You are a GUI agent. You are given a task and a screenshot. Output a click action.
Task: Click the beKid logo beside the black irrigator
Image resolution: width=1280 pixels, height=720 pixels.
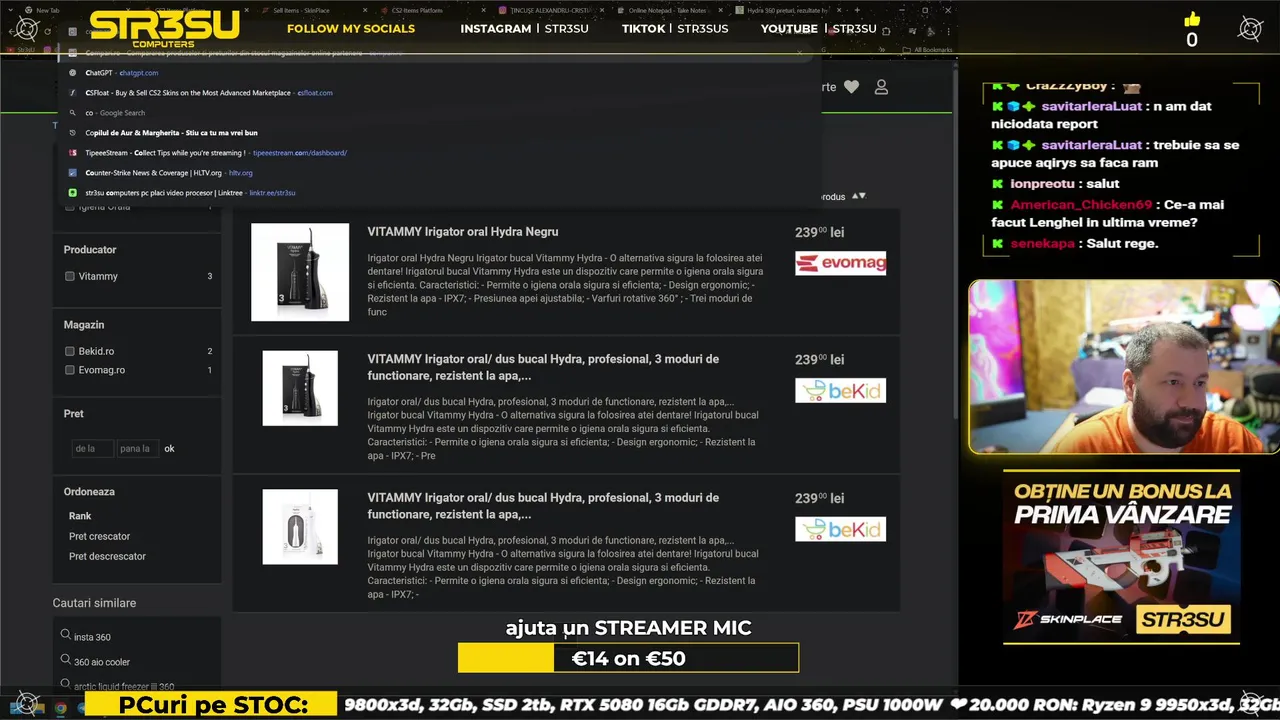(840, 390)
